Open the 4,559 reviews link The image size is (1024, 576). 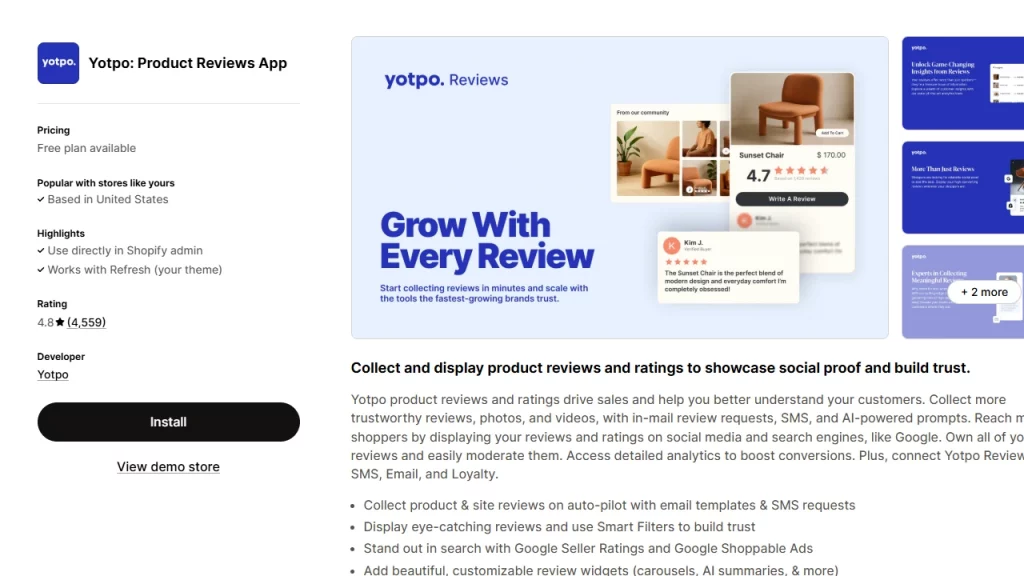click(x=86, y=322)
